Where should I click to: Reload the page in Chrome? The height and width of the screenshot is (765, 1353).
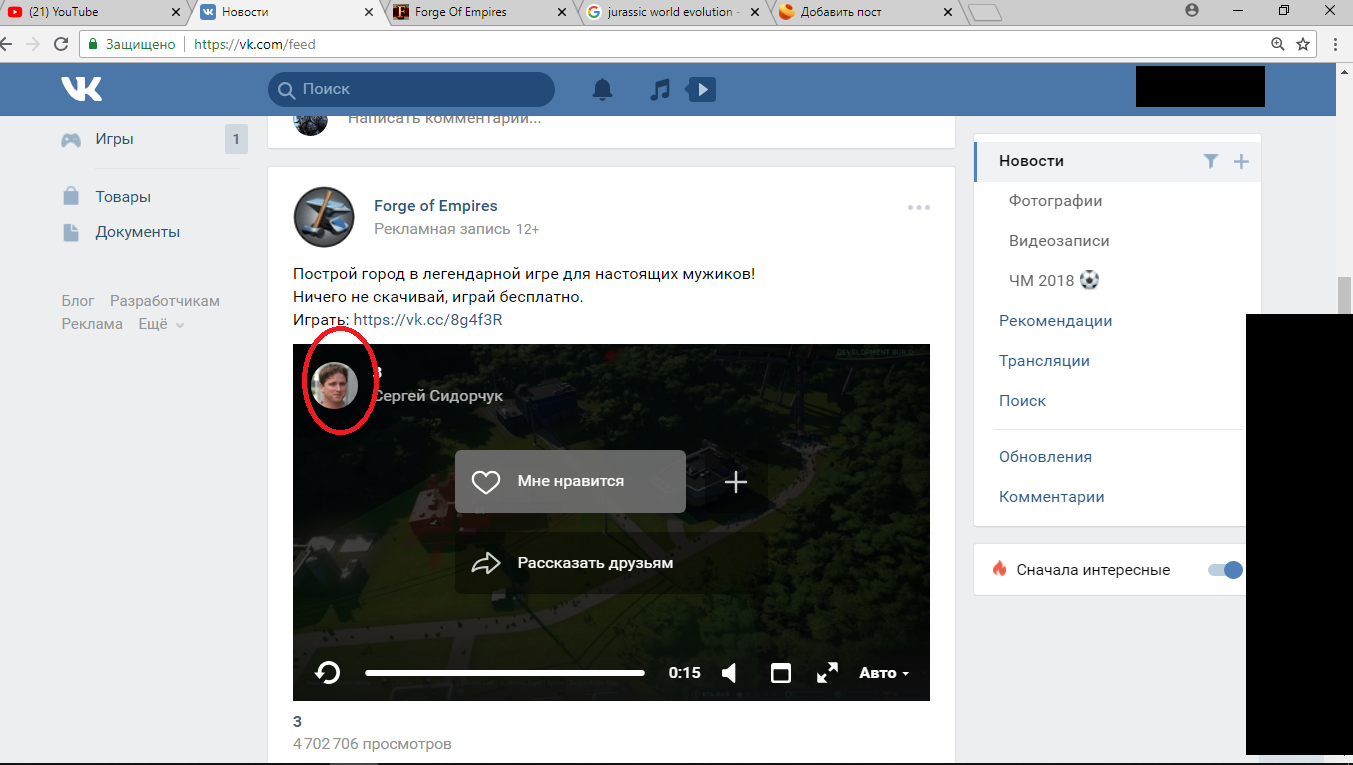[61, 44]
